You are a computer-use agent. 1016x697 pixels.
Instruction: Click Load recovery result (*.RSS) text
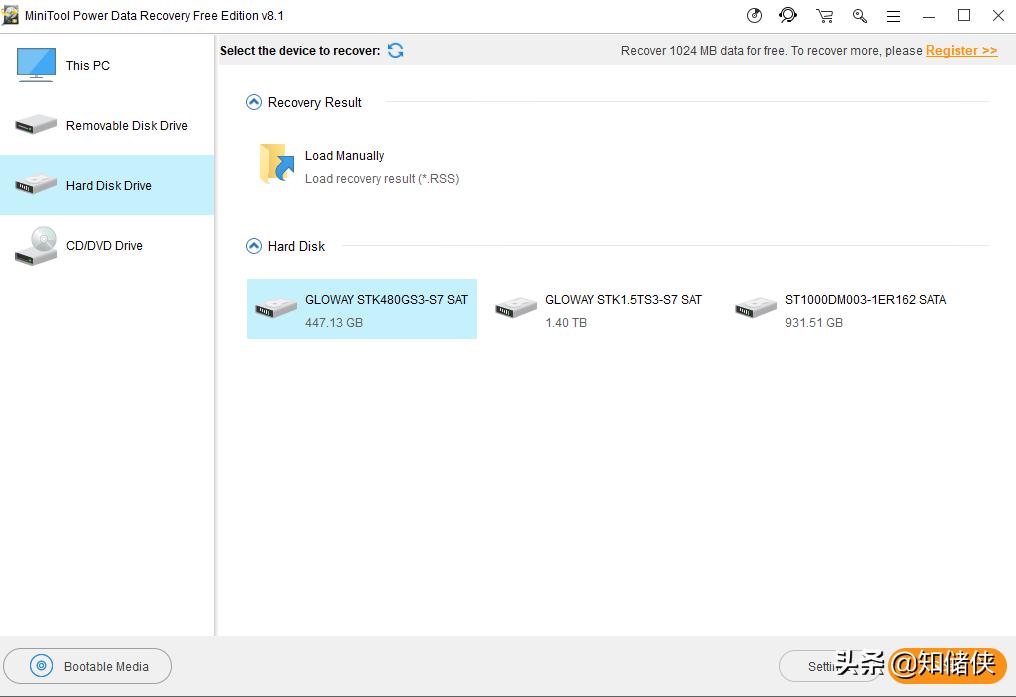click(x=382, y=179)
